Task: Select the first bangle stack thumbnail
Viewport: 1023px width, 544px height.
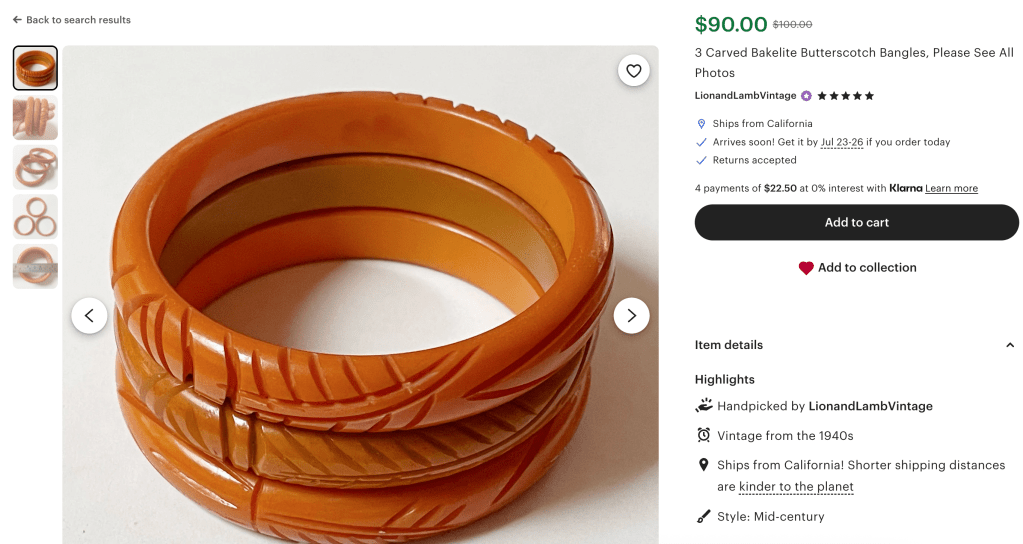Action: click(x=35, y=68)
